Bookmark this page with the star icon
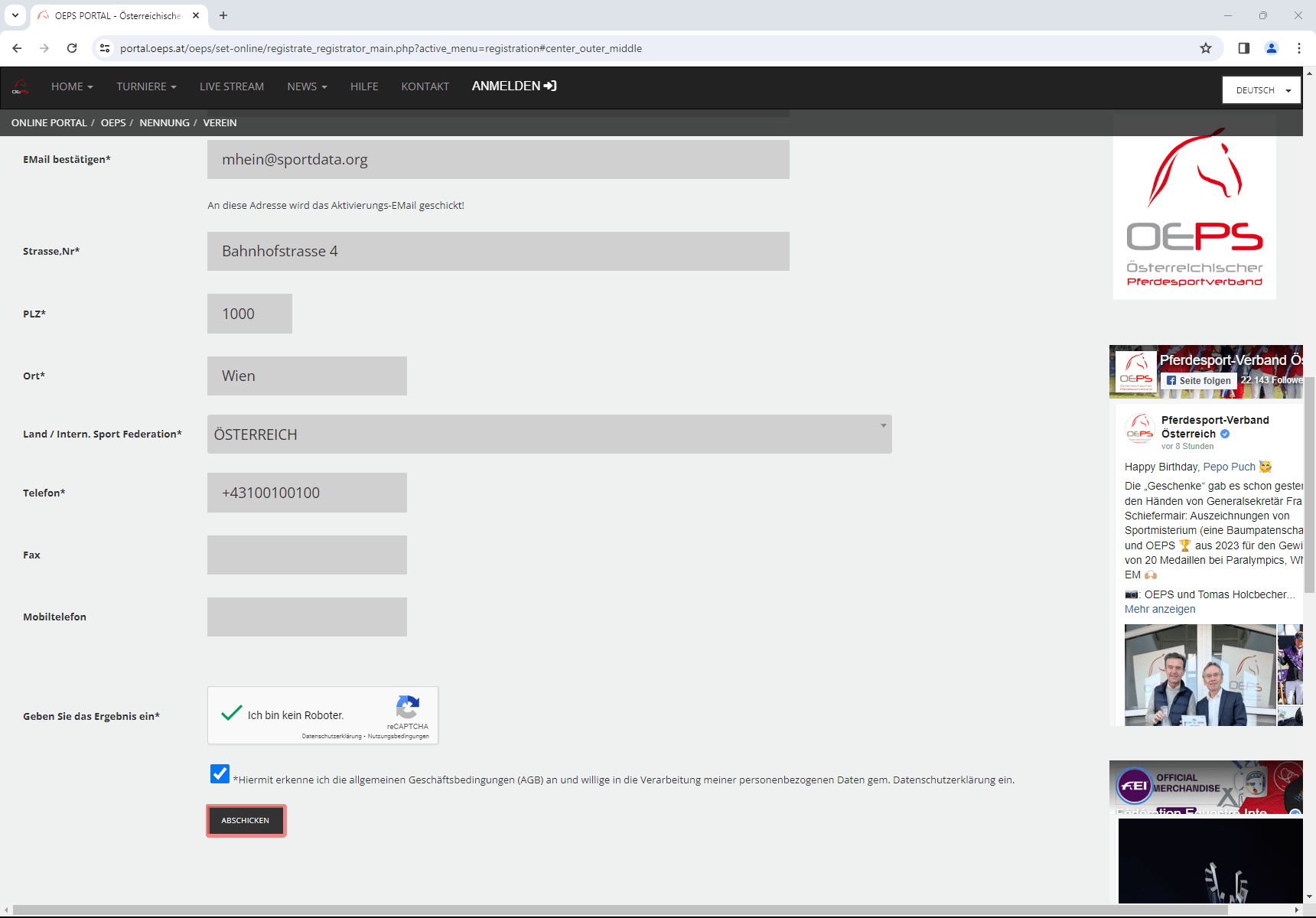Image resolution: width=1316 pixels, height=918 pixels. point(1206,48)
